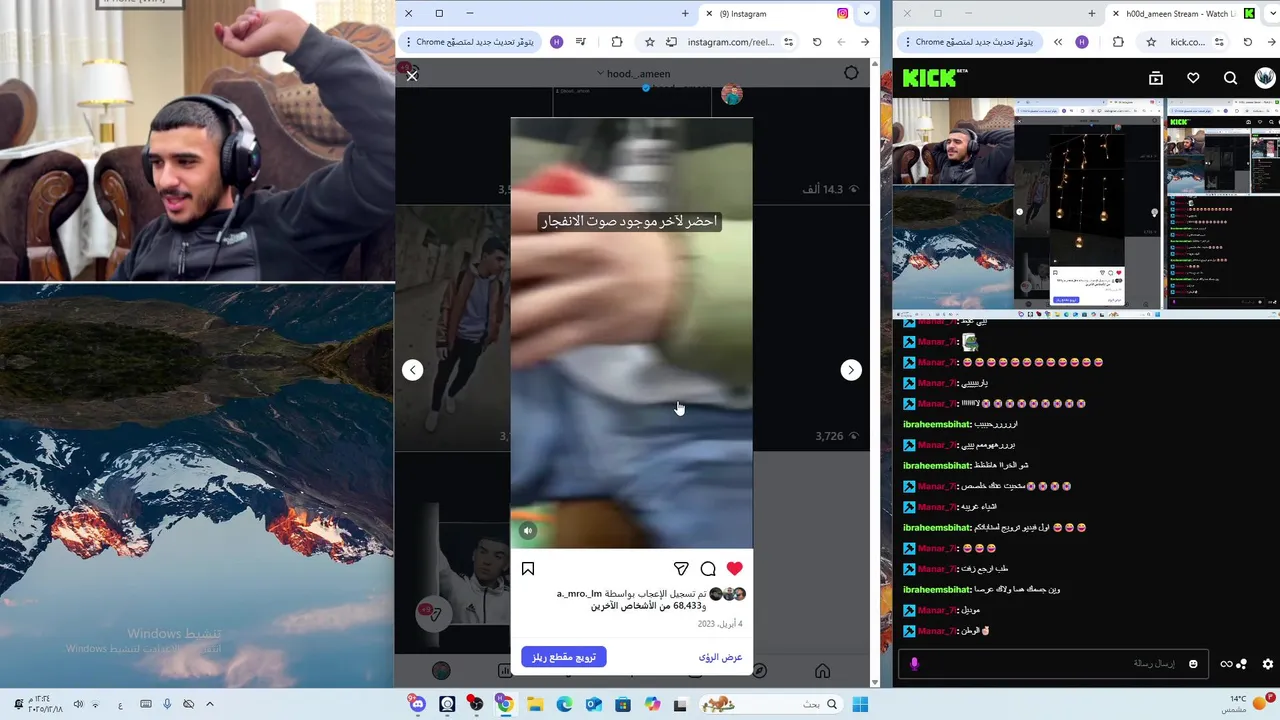
Task: Expand hidden toolbar items in Kick window
Action: click(1058, 42)
